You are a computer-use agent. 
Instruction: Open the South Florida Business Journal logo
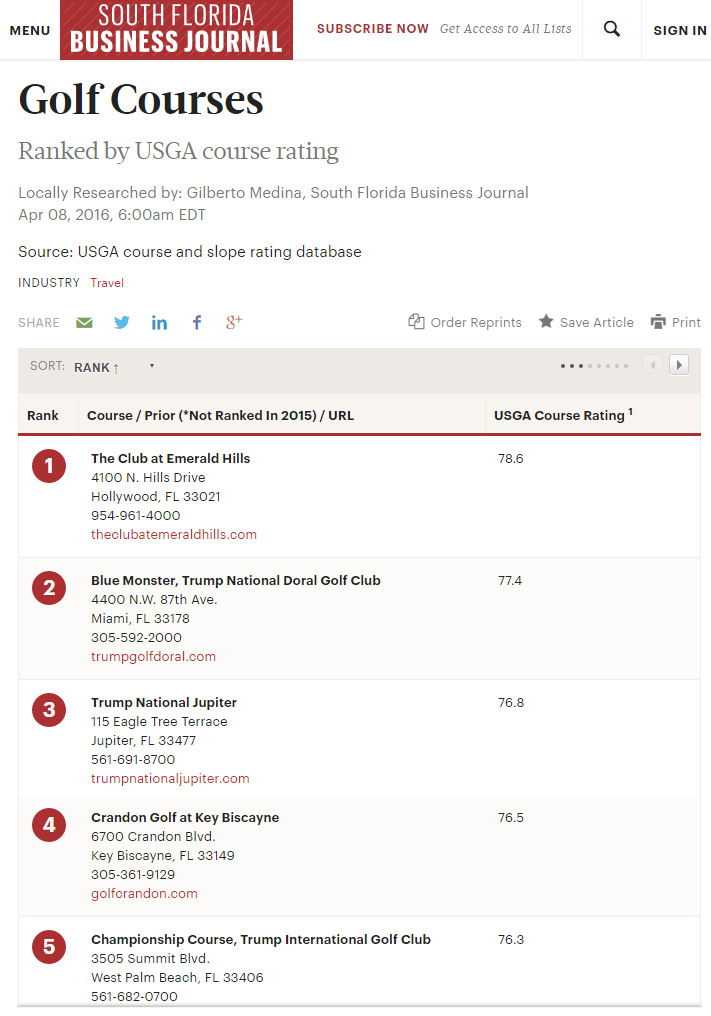pos(176,30)
